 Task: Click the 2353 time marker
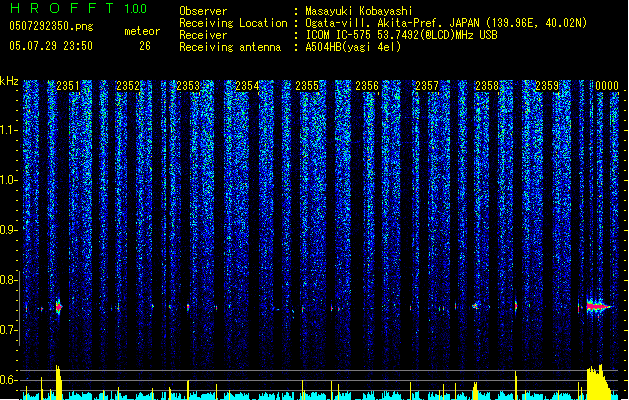[x=188, y=86]
